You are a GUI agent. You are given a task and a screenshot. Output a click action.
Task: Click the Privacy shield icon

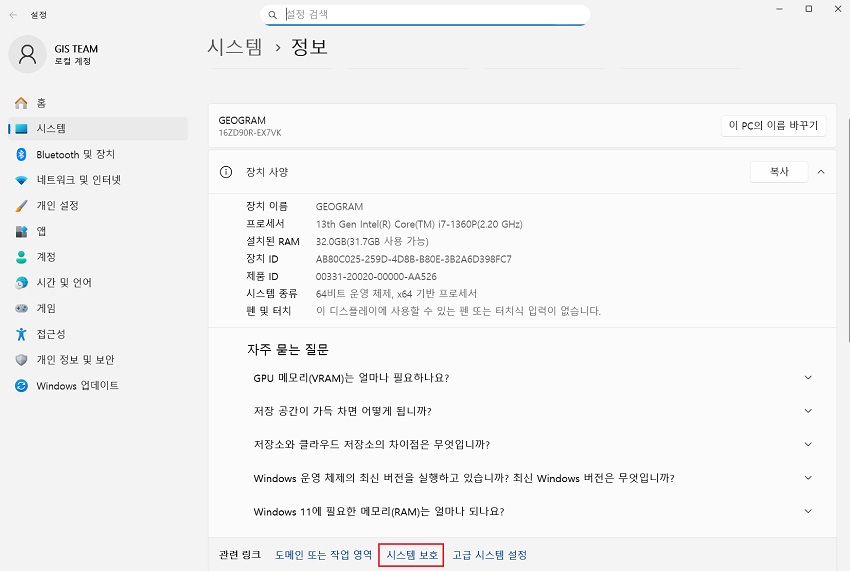pos(21,360)
